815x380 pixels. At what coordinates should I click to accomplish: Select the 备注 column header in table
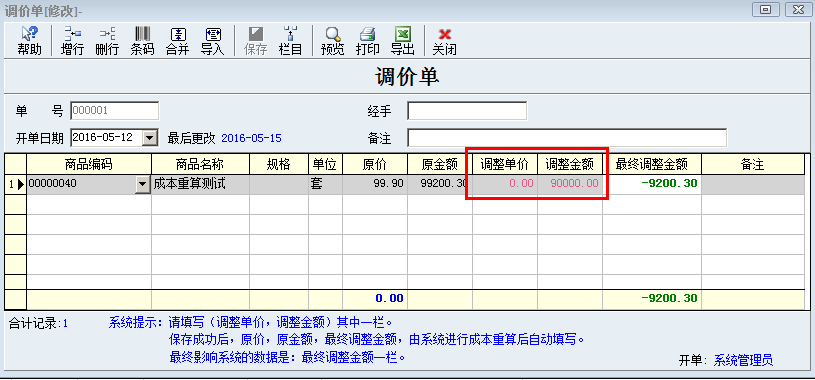(x=753, y=164)
